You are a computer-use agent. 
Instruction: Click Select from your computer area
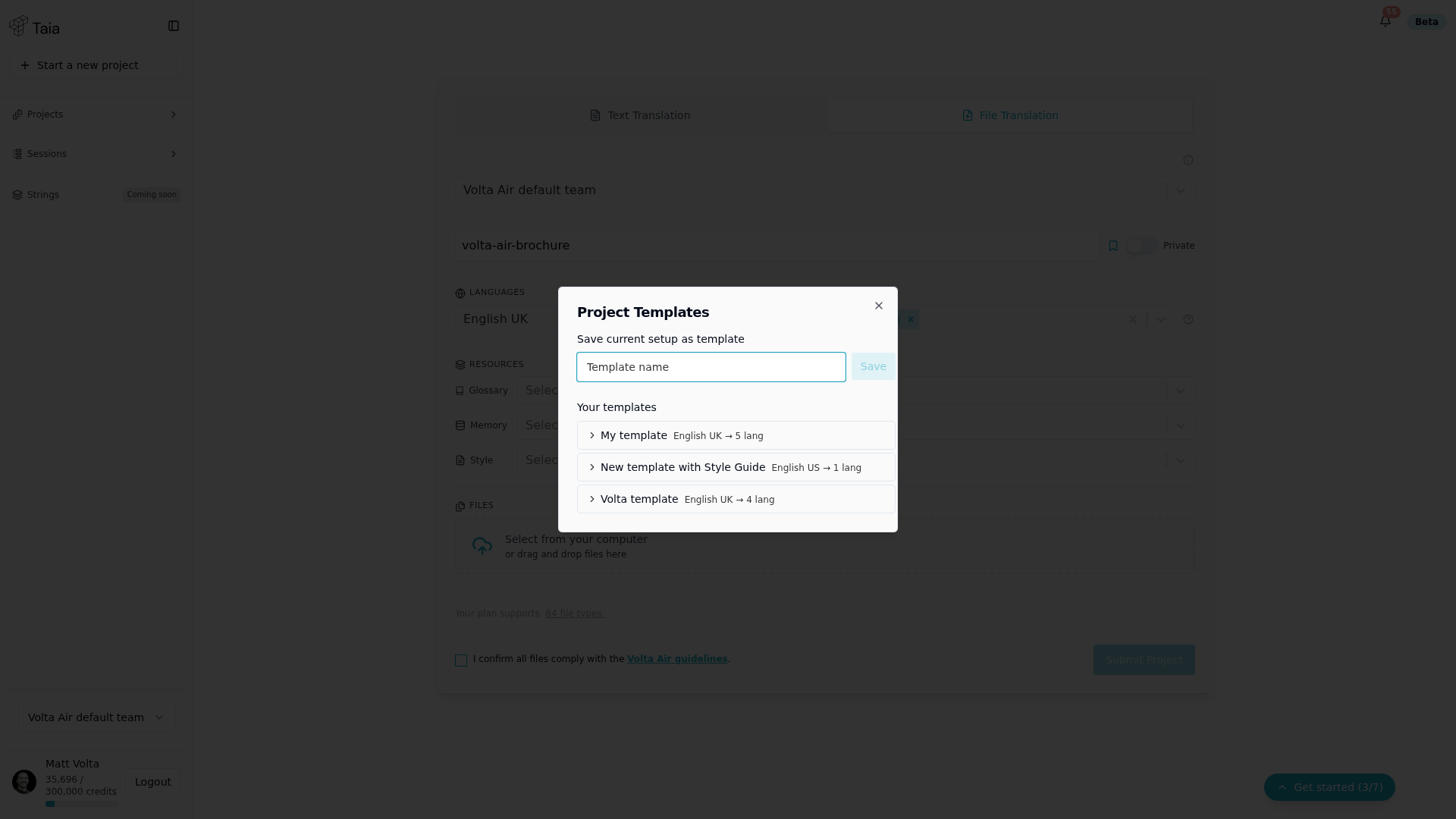825,546
